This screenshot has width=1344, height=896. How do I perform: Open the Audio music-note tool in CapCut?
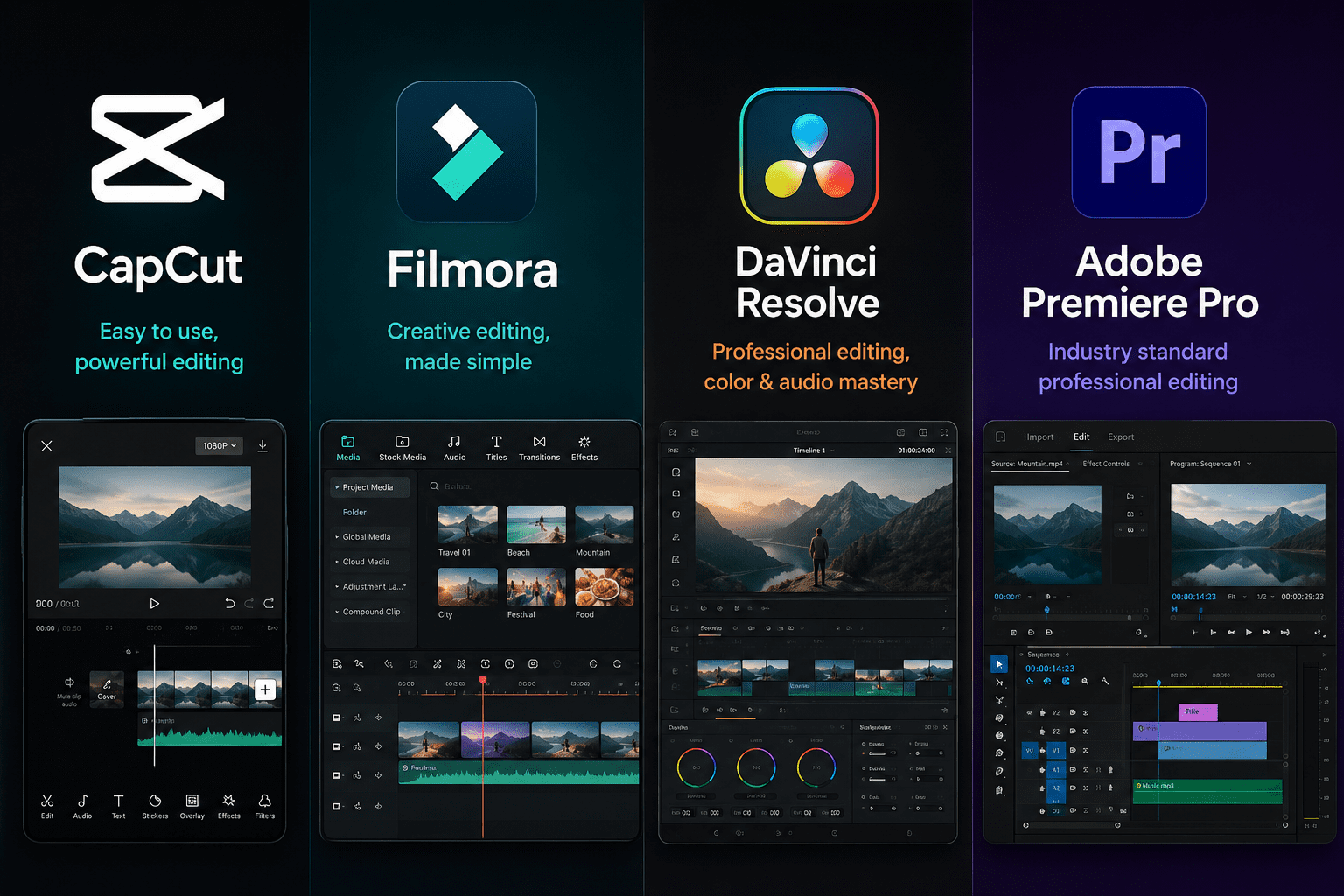point(82,806)
